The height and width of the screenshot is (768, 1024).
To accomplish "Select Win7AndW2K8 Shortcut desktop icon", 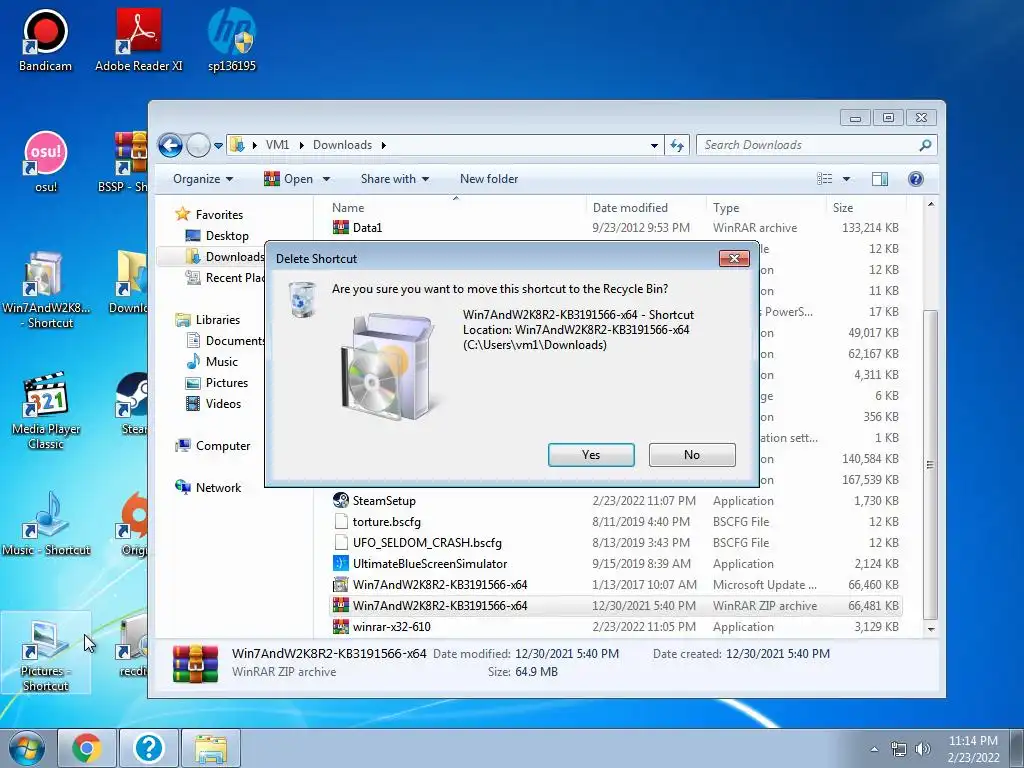I will click(x=45, y=290).
